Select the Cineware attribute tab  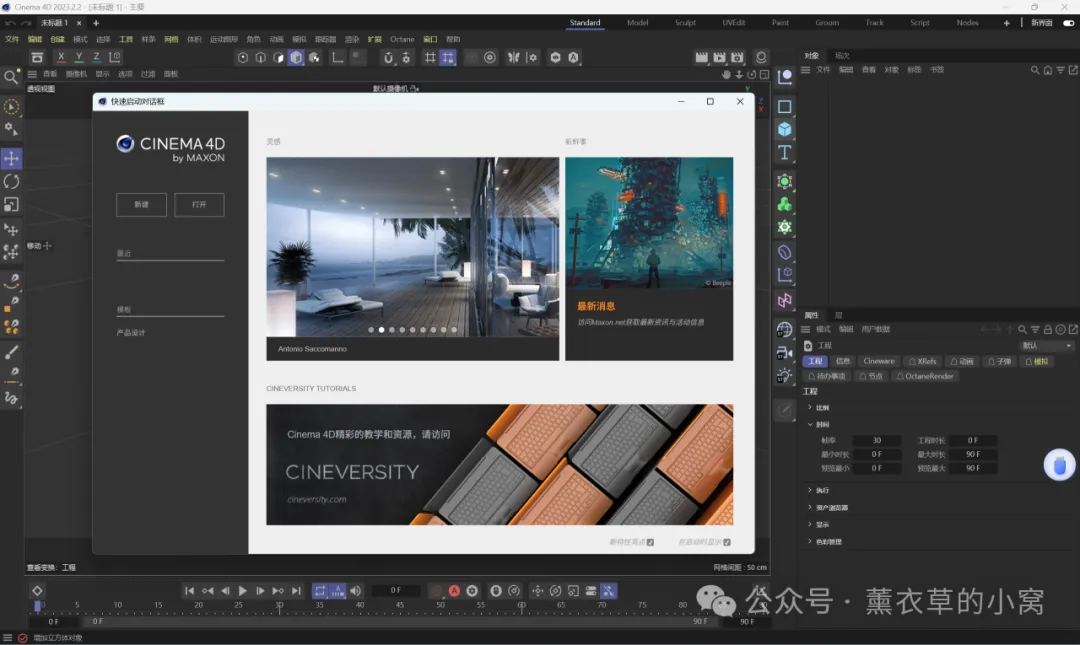879,361
